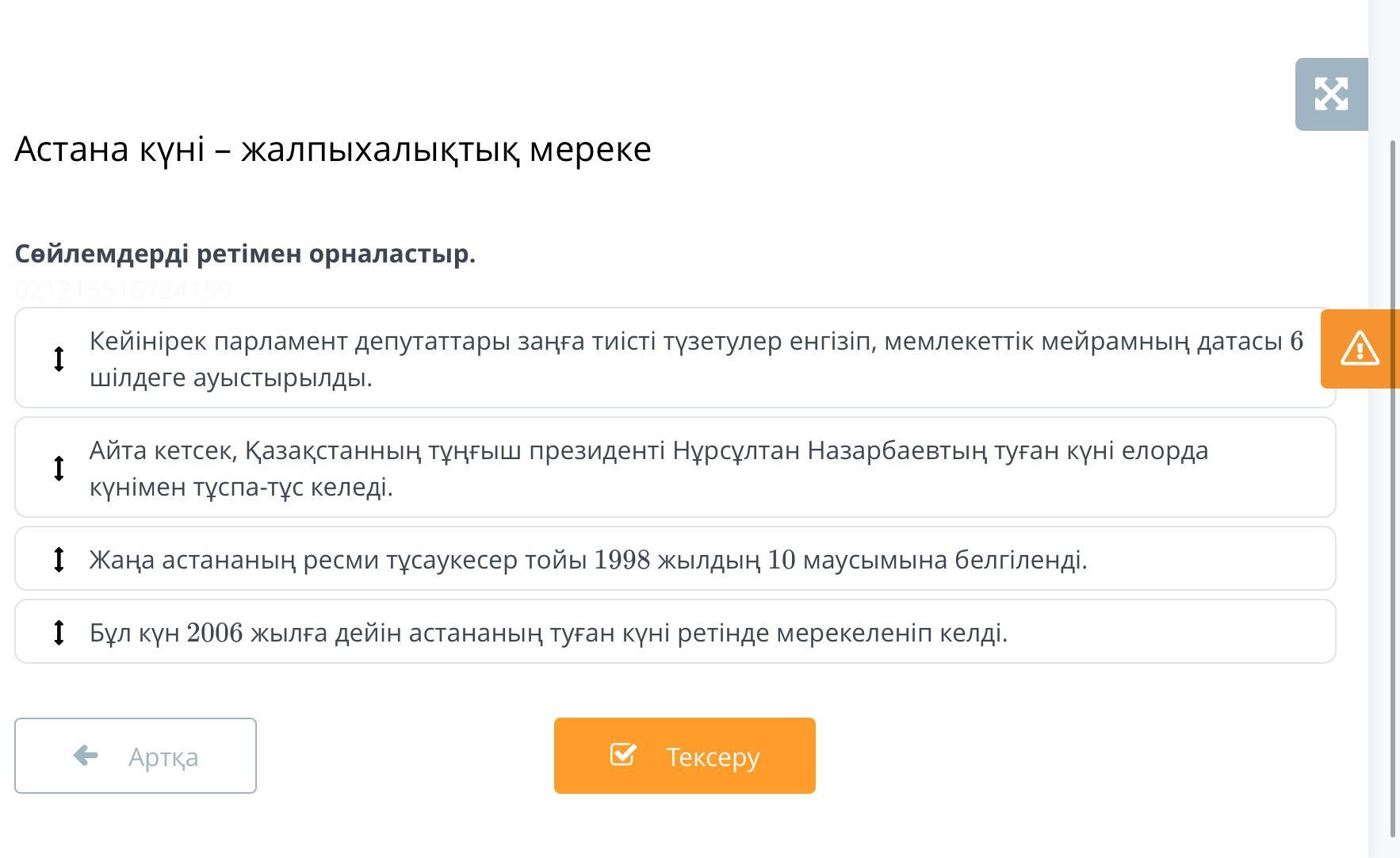Select the sentence mentioning 1998 жылдың 10 маусымына

tap(588, 560)
